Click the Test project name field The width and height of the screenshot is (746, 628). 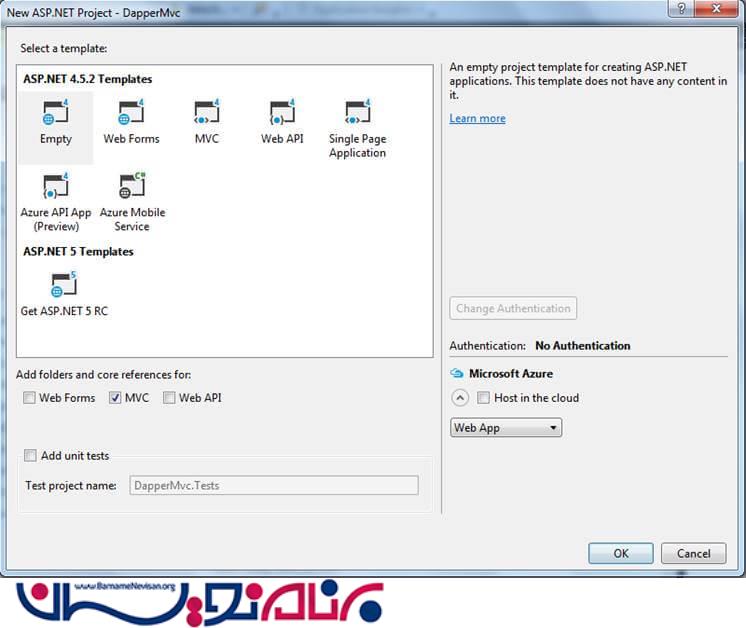tap(274, 485)
